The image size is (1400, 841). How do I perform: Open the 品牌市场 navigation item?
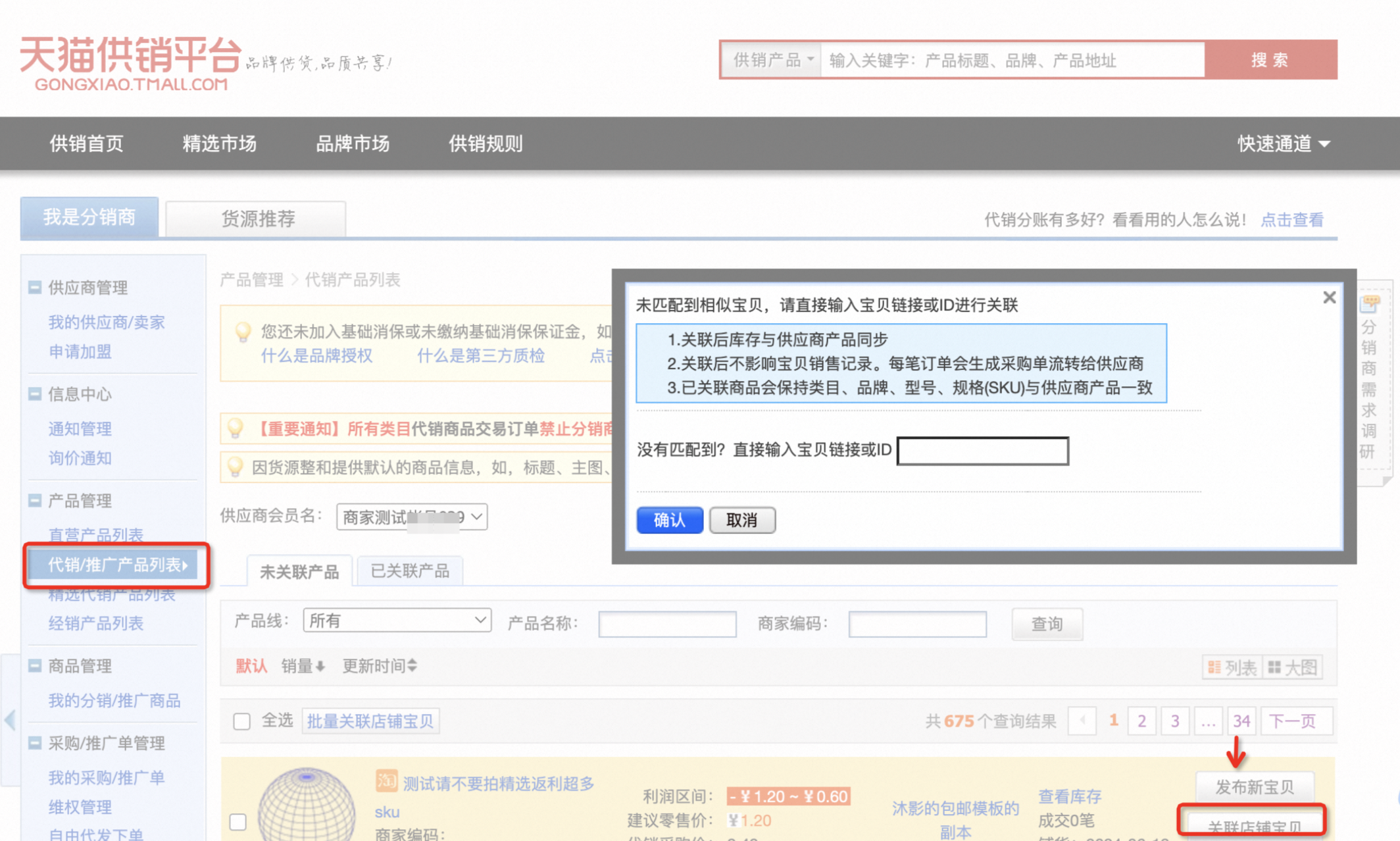coord(353,143)
